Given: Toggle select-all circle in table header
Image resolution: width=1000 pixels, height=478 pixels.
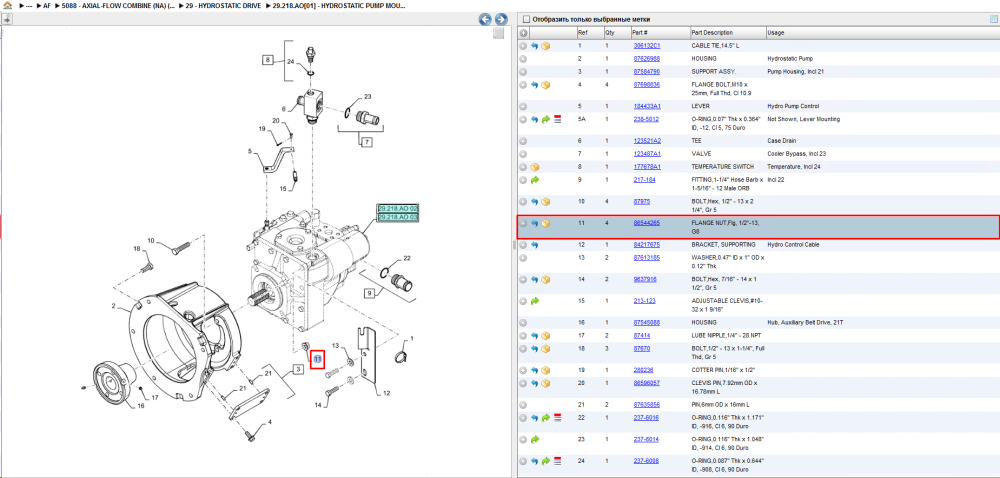Looking at the screenshot, I should point(523,33).
